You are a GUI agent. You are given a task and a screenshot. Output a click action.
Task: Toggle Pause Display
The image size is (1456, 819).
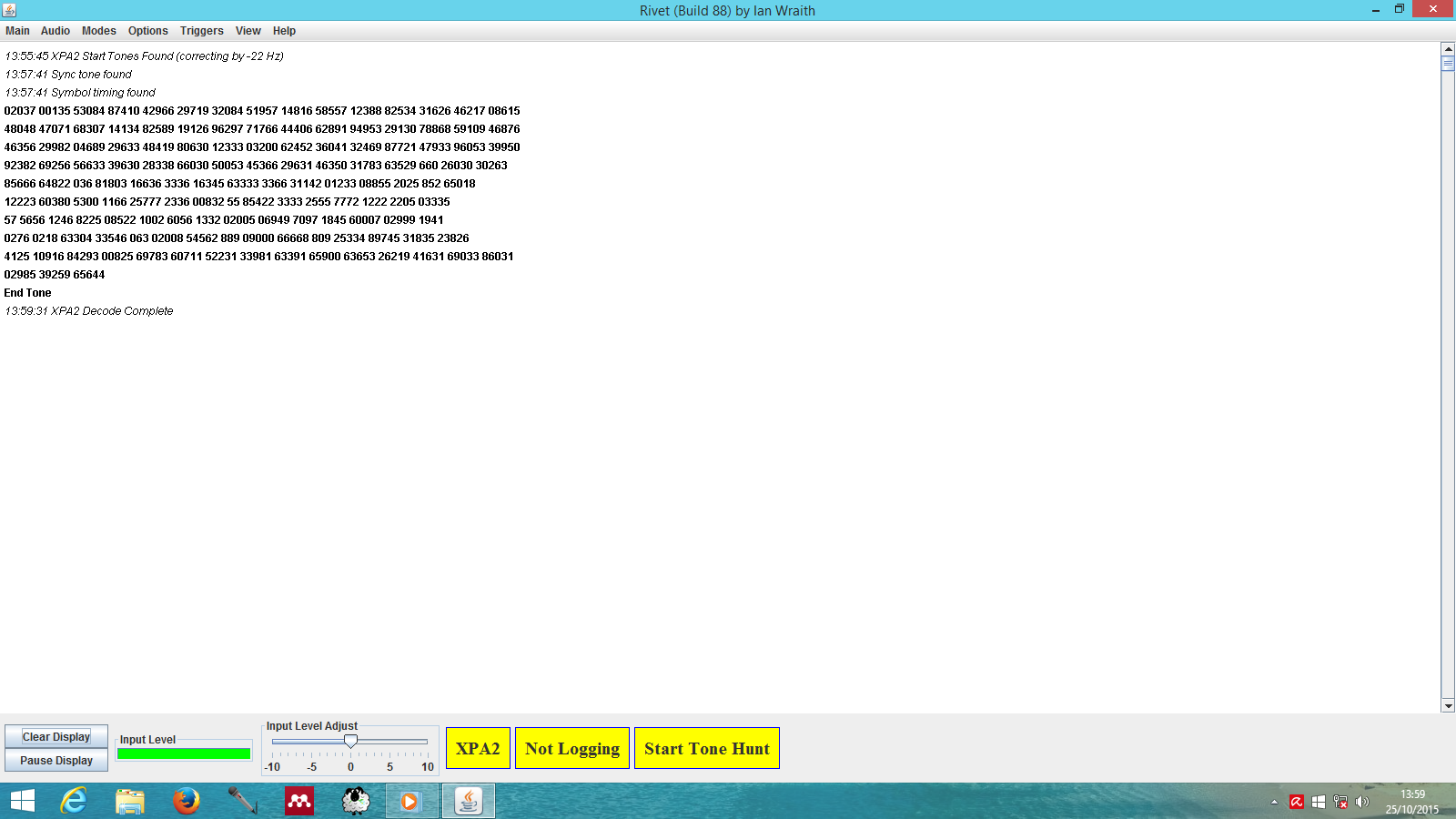click(x=56, y=761)
